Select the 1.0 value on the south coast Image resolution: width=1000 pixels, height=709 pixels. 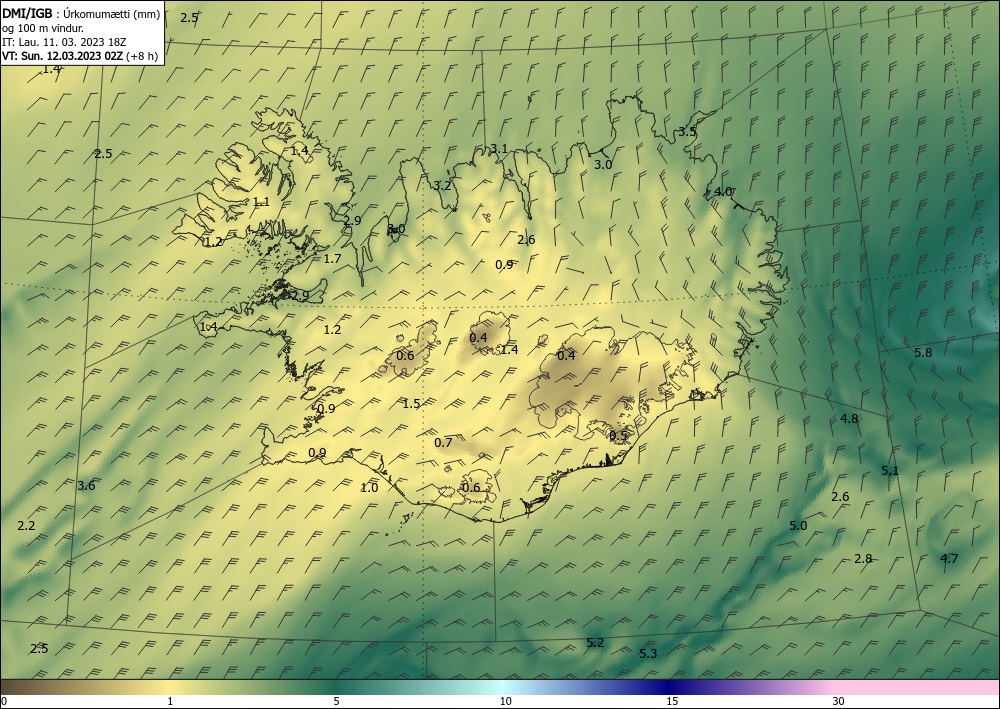[x=369, y=488]
